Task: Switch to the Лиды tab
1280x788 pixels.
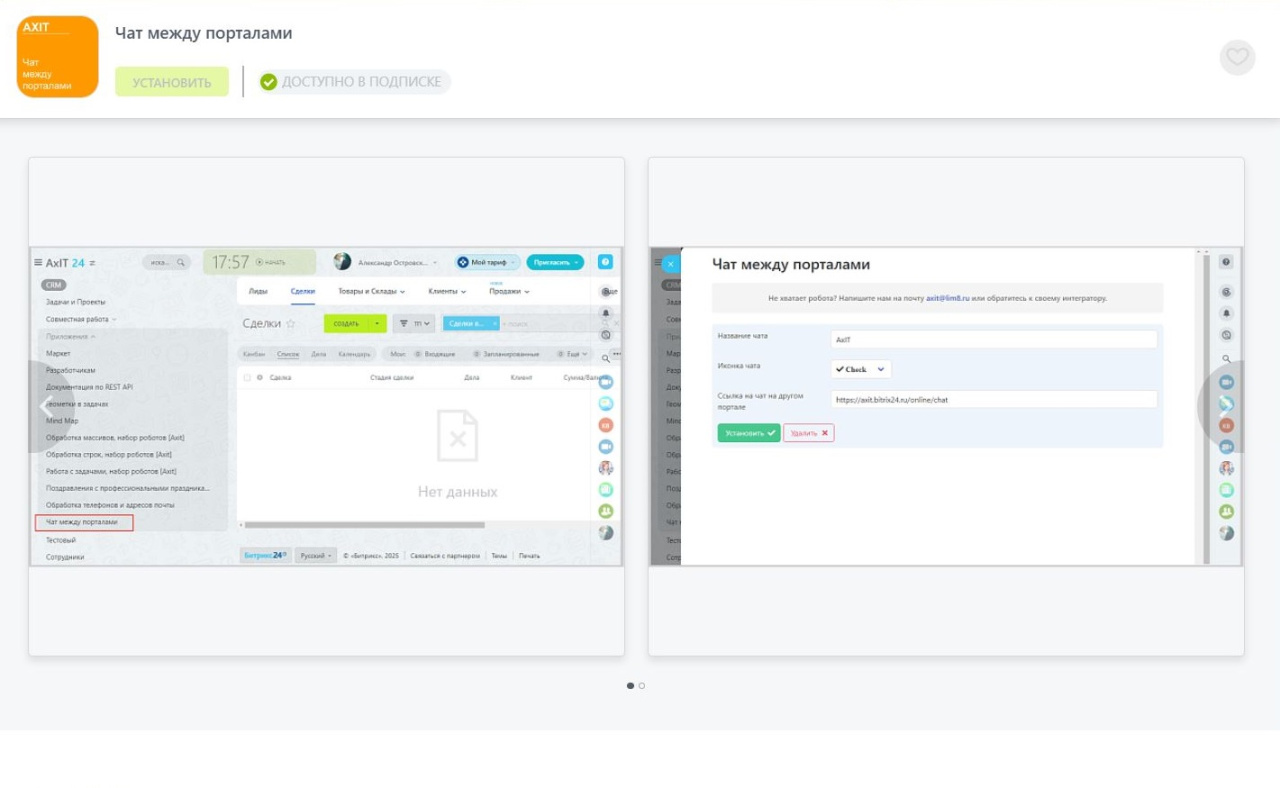Action: (258, 291)
